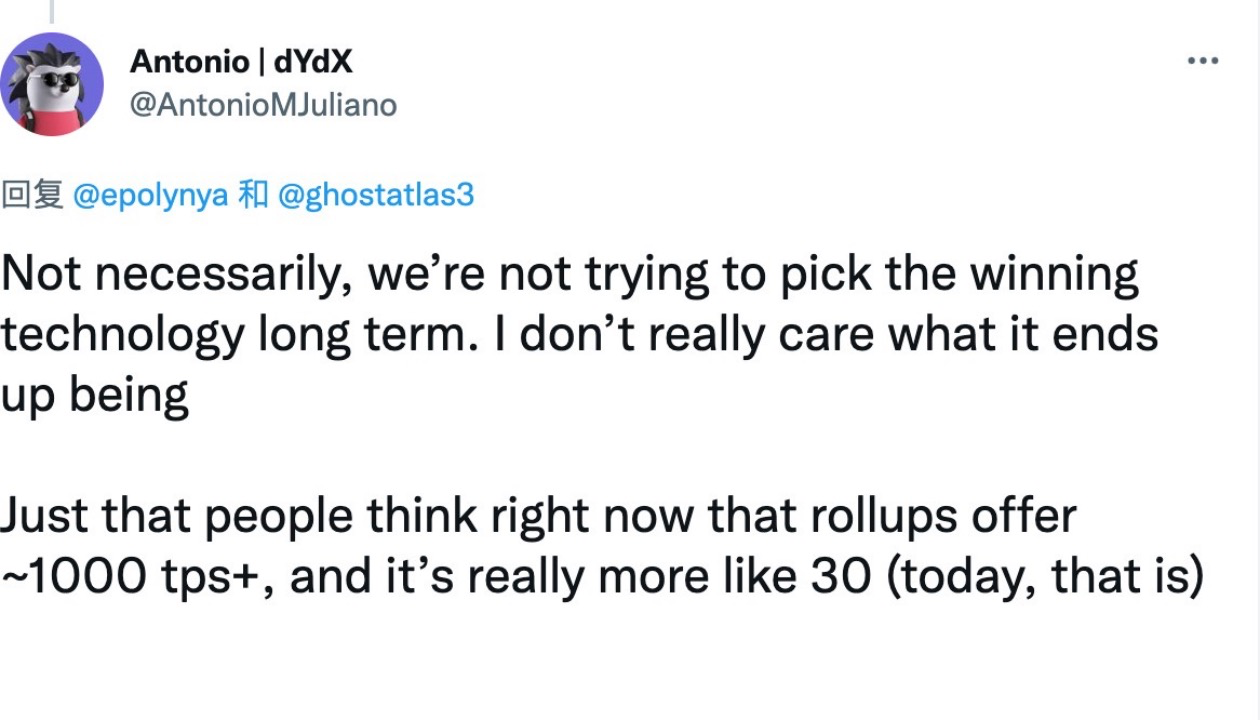Visit the @AntonioMJuliano handle

[263, 104]
